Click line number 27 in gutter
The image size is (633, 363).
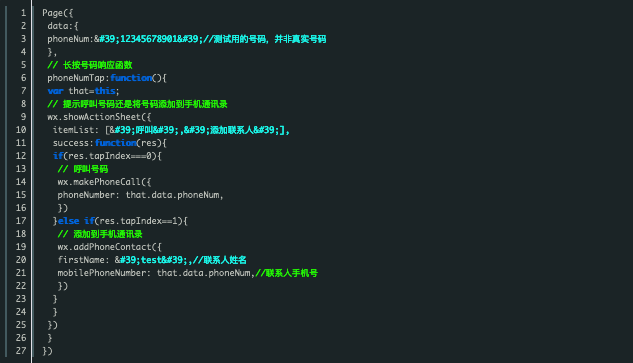pos(21,350)
